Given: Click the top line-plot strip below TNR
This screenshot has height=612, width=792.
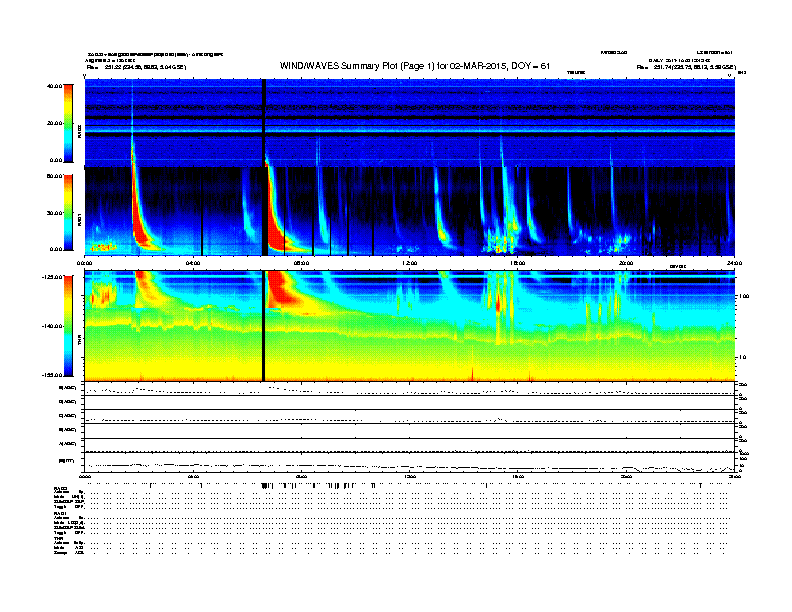Looking at the screenshot, I should tap(410, 388).
